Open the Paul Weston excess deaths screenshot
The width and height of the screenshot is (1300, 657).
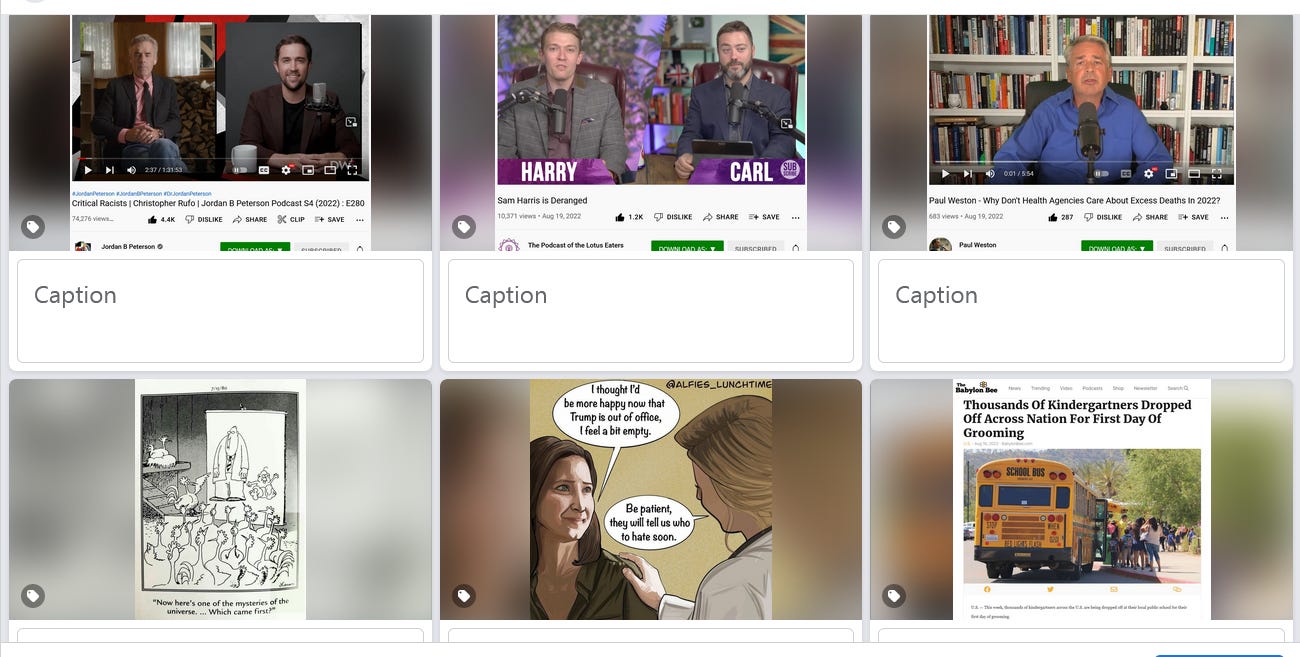pos(1081,132)
